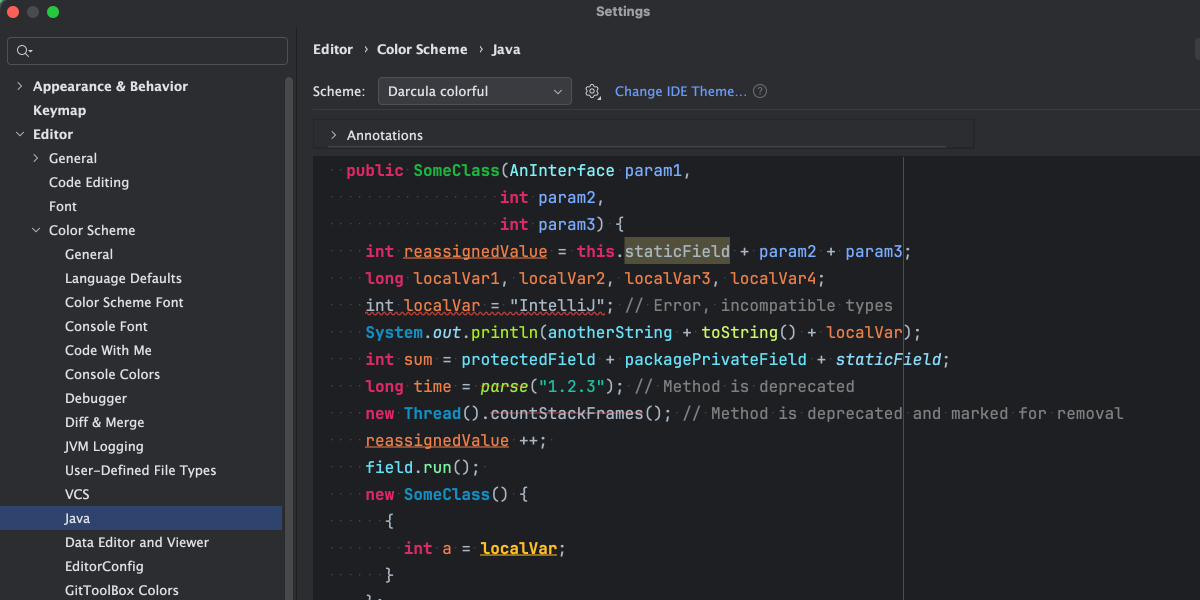Select the Editor breadcrumb at the top

click(333, 49)
